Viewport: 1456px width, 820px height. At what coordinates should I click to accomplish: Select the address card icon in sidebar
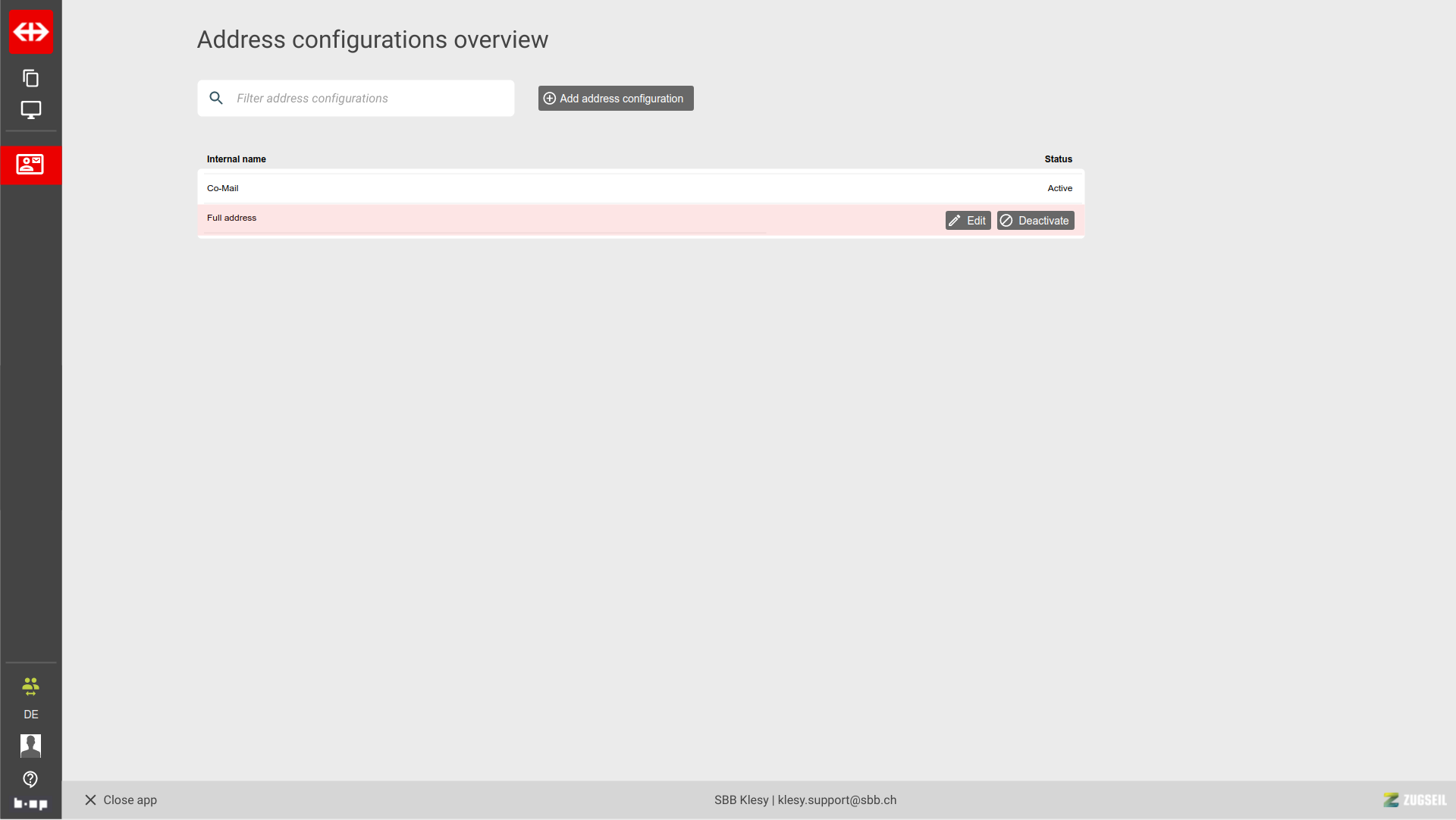coord(30,165)
